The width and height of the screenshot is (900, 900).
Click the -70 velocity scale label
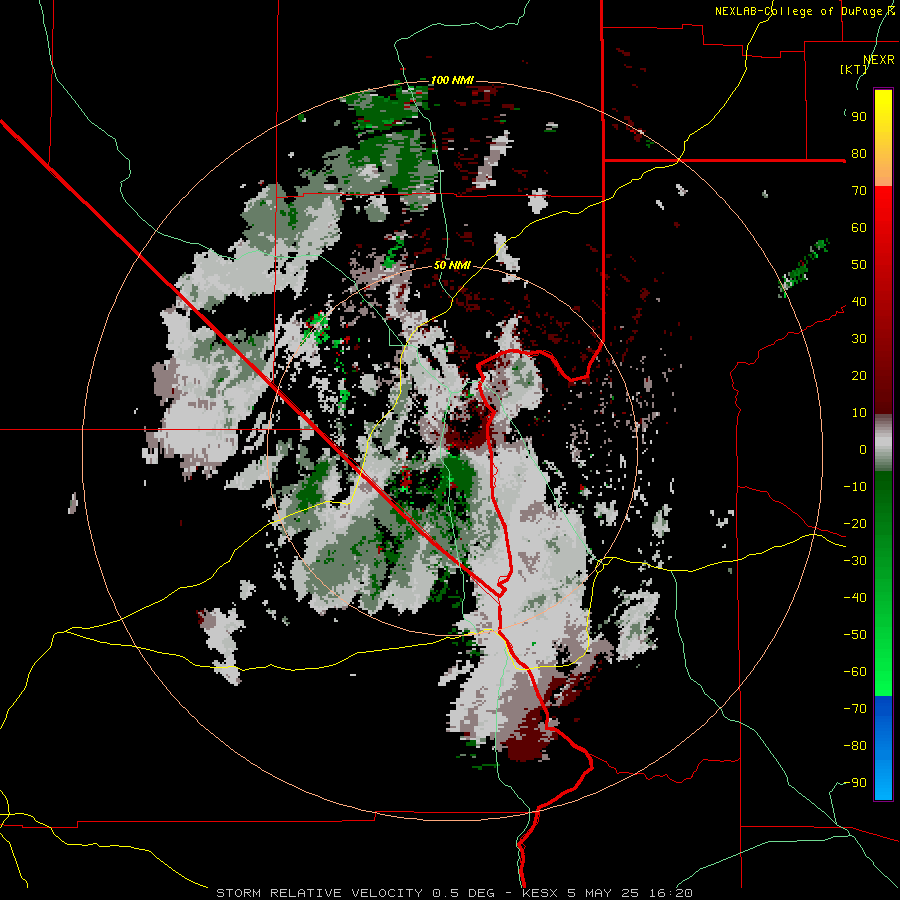(x=855, y=709)
